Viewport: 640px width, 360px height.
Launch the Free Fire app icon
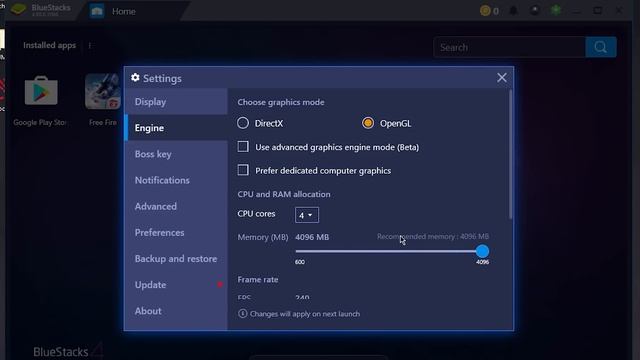pyautogui.click(x=102, y=91)
